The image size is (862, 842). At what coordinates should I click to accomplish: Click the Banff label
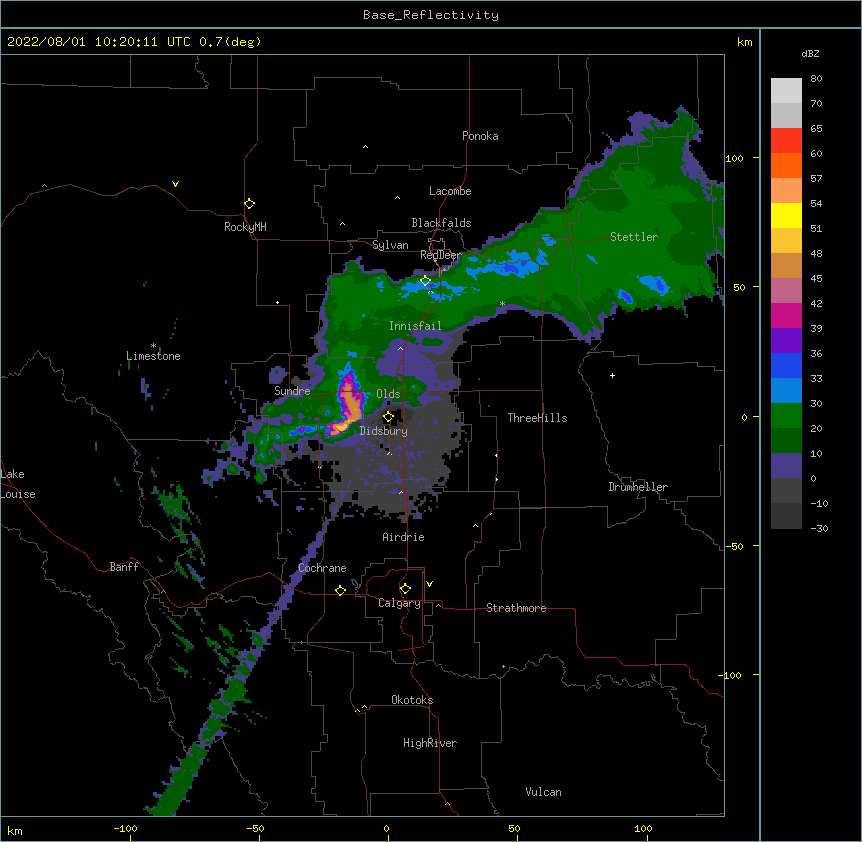124,567
